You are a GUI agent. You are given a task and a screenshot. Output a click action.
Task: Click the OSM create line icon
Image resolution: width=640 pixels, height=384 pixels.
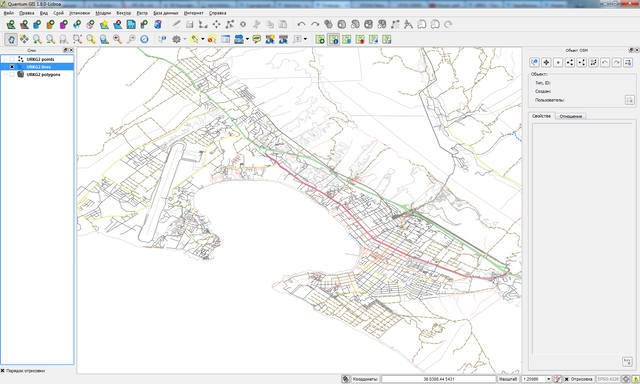tap(570, 62)
